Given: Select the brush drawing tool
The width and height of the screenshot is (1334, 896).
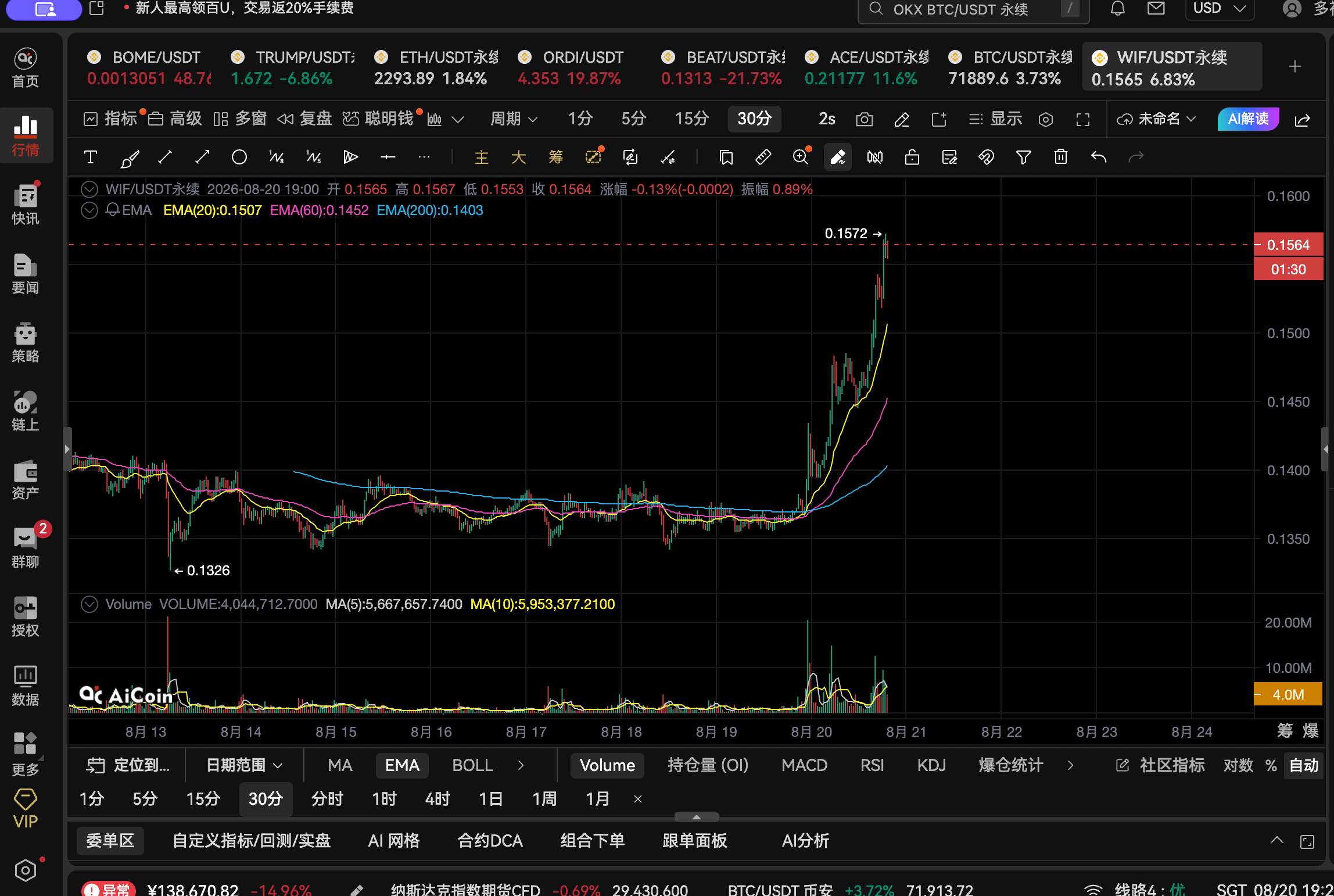Looking at the screenshot, I should [x=129, y=157].
